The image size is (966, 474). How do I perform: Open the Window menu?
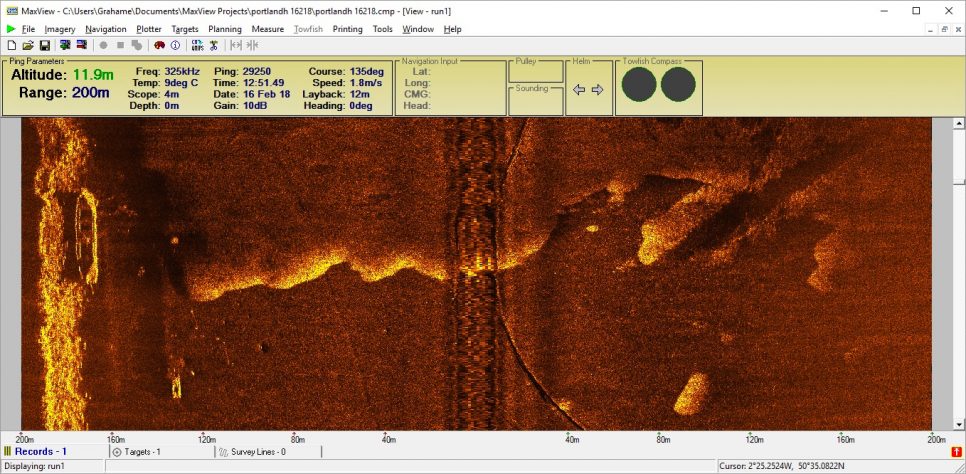pos(418,29)
